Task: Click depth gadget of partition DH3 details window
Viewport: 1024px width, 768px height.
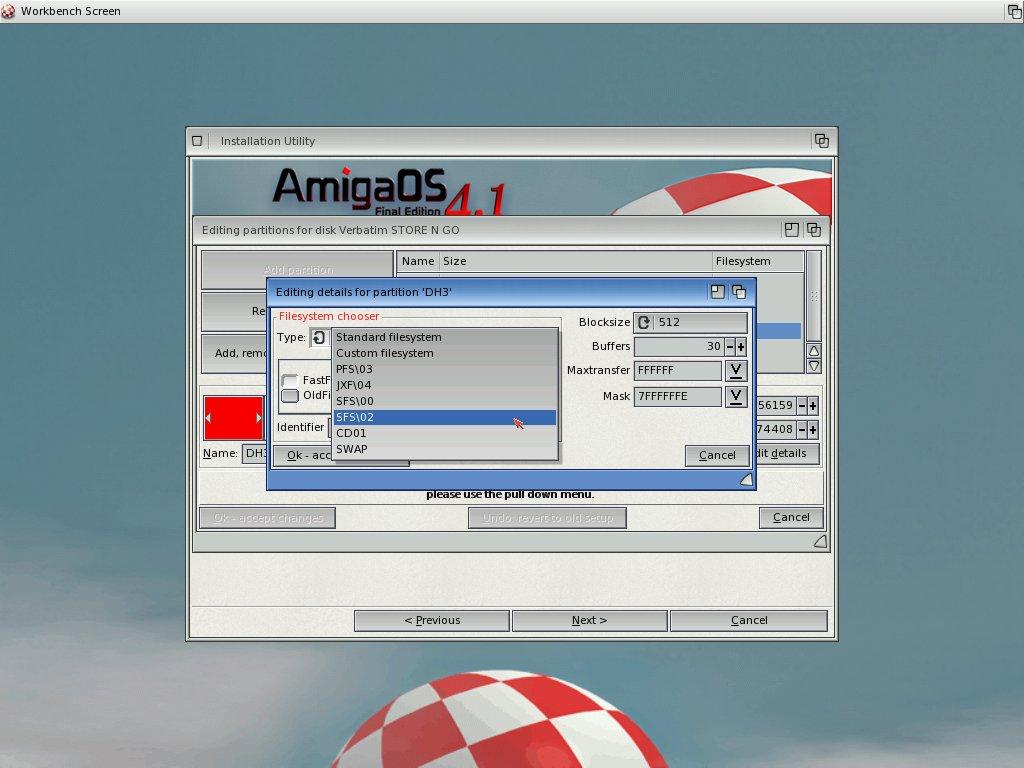Action: click(x=739, y=292)
